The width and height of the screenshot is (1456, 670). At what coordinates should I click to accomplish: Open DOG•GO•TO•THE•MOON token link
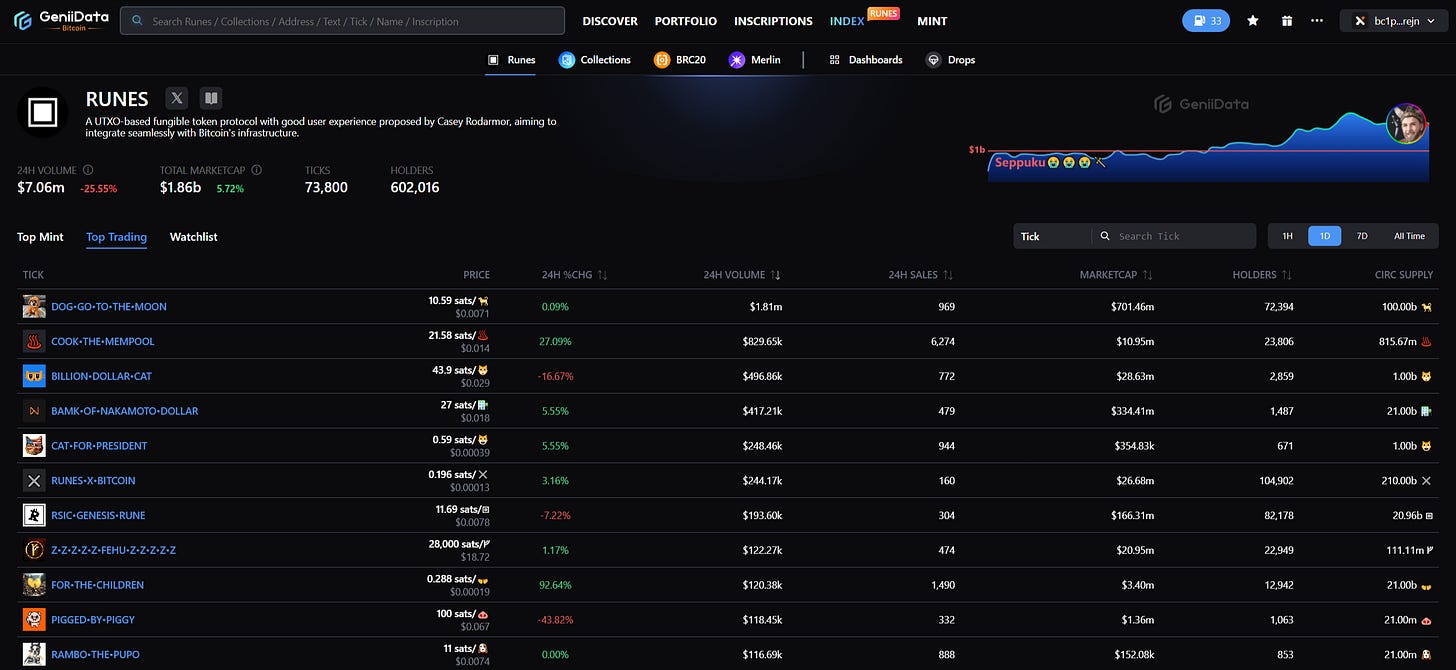109,307
